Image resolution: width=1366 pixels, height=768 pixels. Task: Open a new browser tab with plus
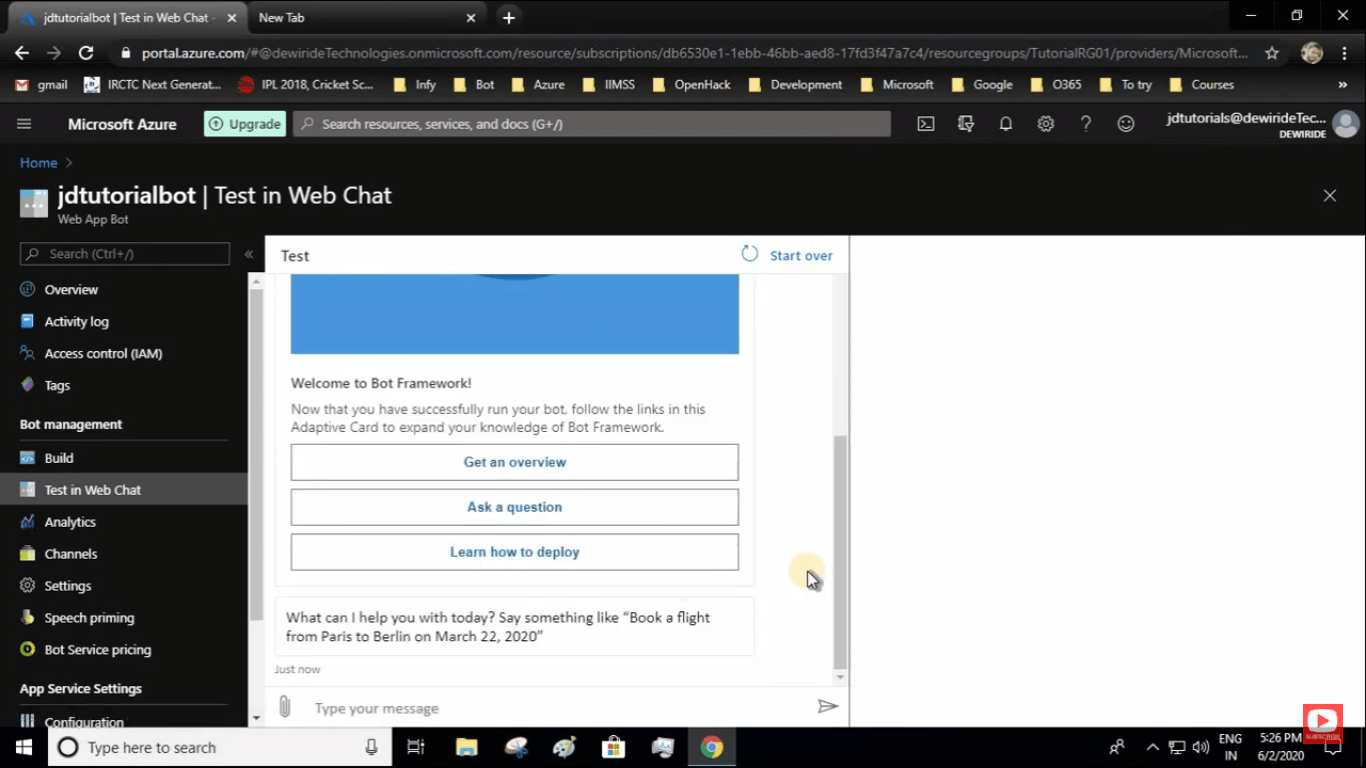509,18
